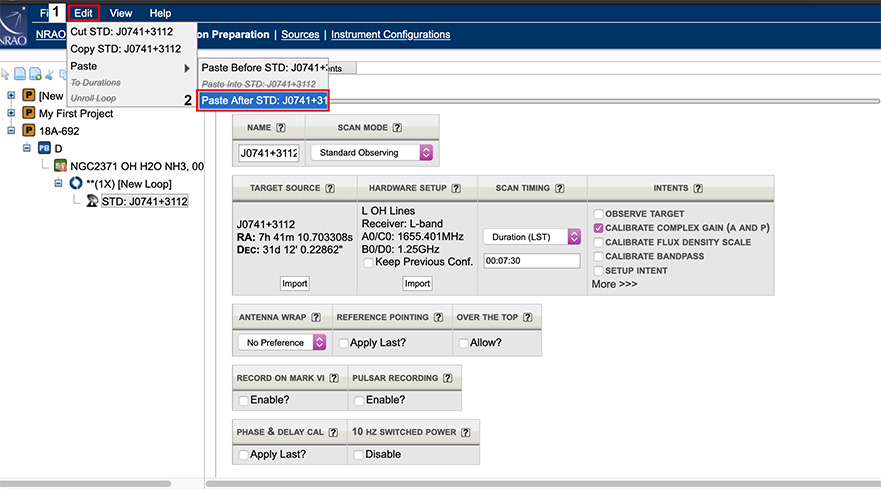Open the Instrument Configurations link

pyautogui.click(x=390, y=35)
